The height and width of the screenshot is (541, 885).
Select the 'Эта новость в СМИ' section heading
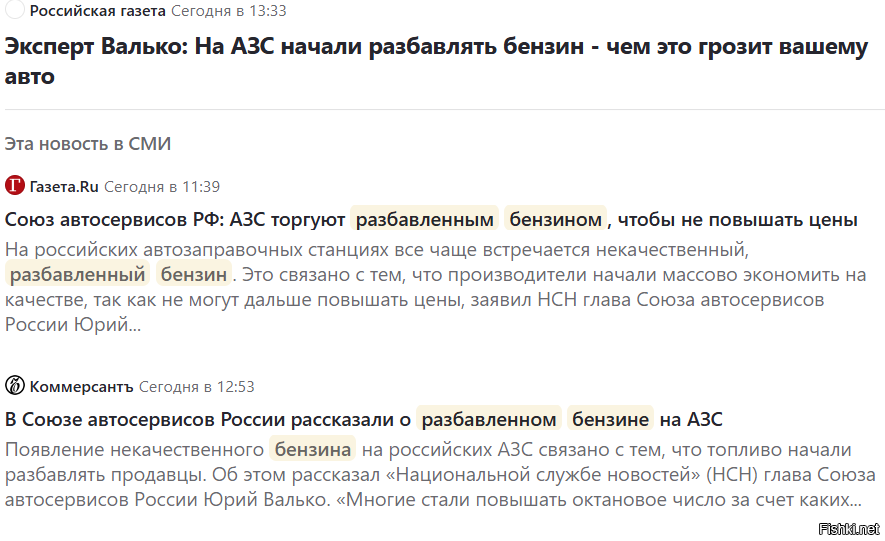88,143
